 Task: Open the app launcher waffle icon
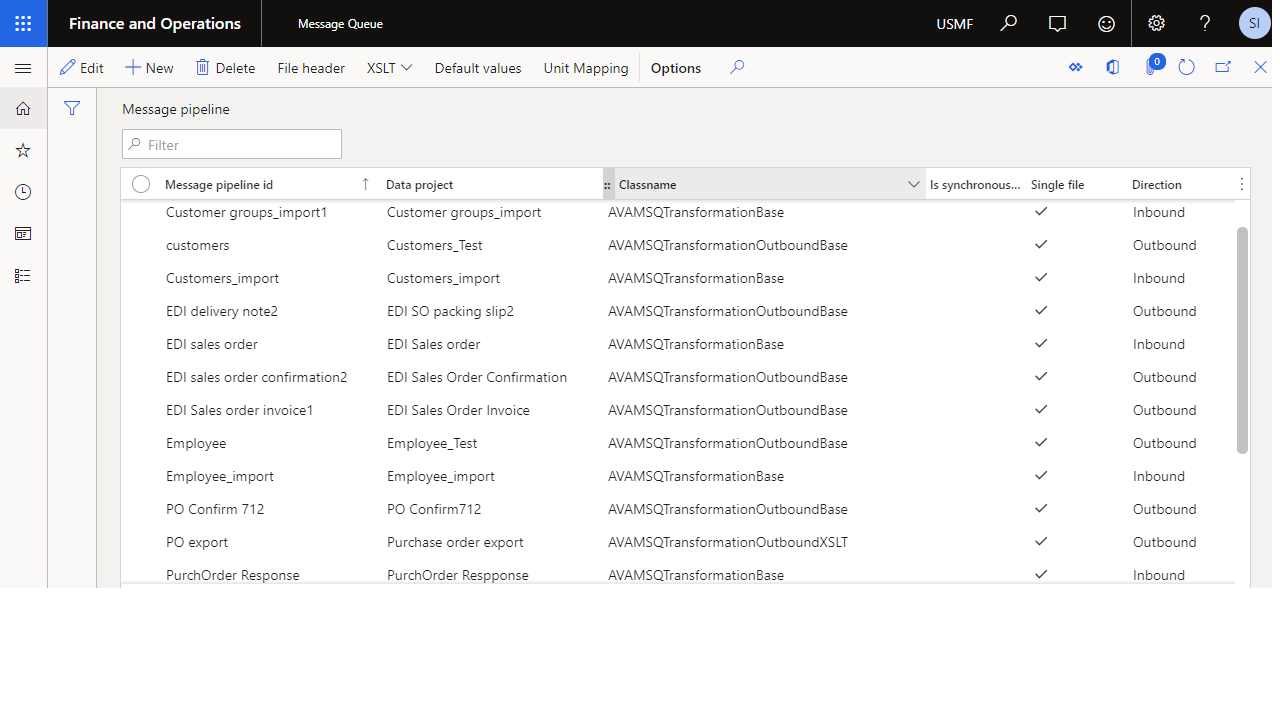(23, 23)
